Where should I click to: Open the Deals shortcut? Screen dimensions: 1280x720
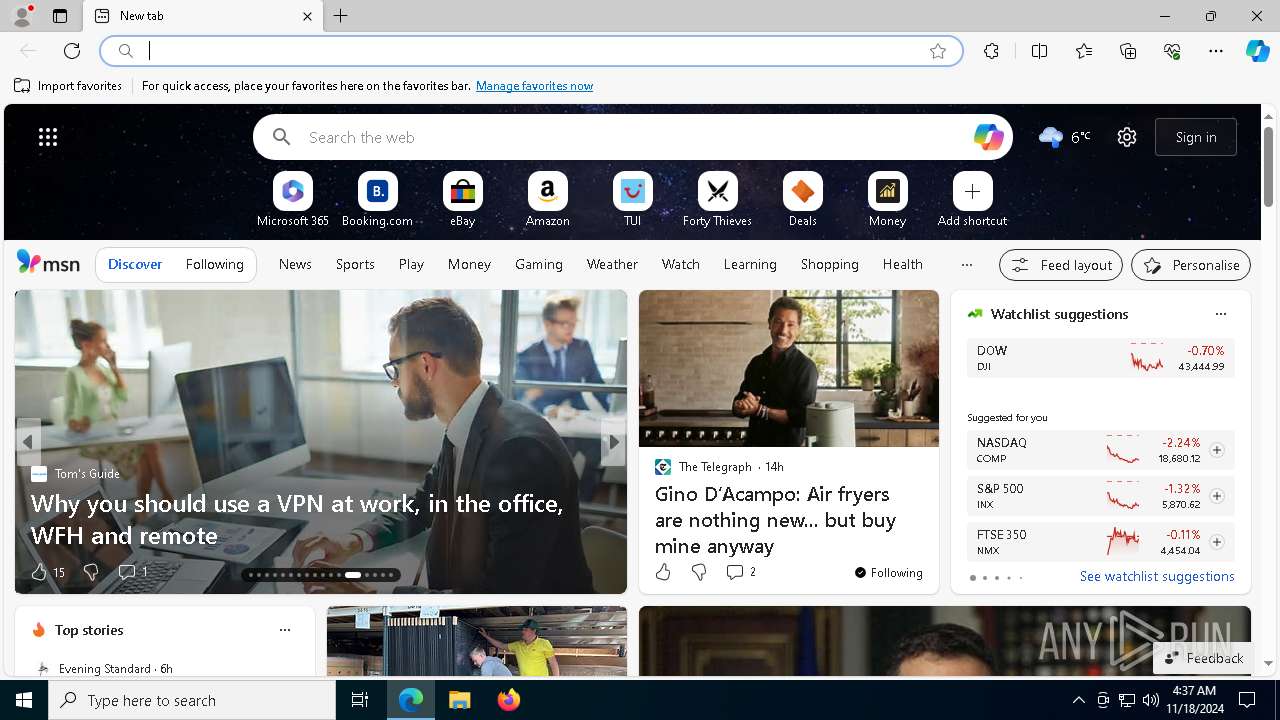tap(802, 200)
